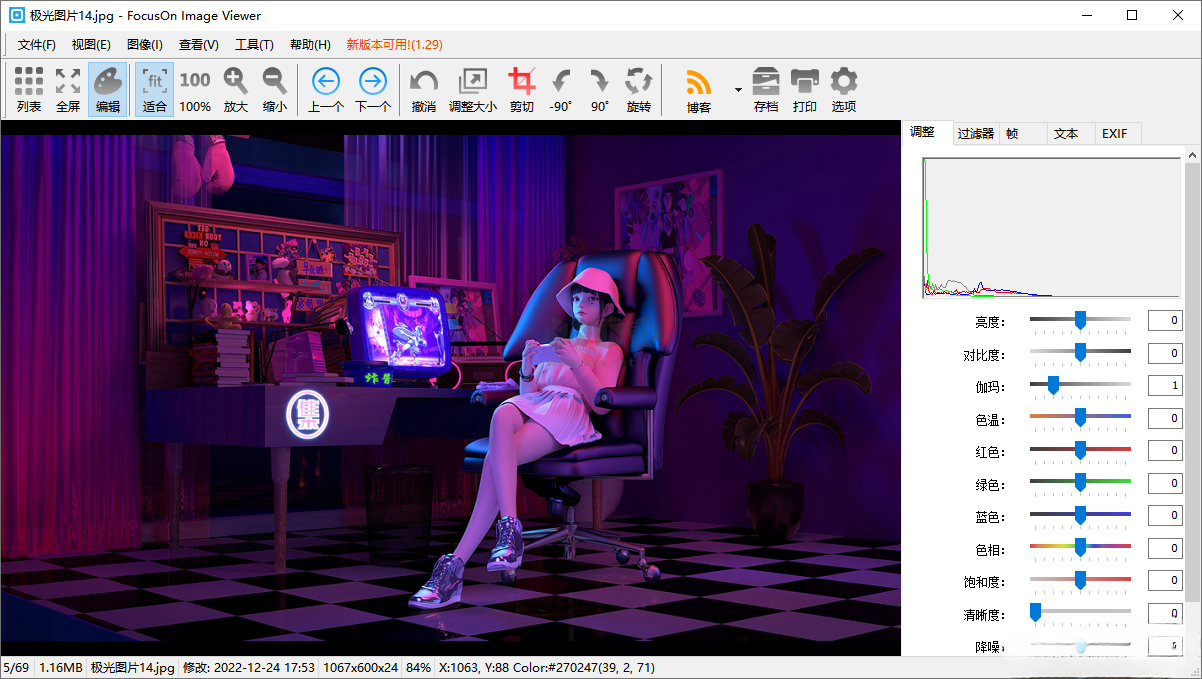Image resolution: width=1202 pixels, height=679 pixels.
Task: Click the new version available link
Action: click(x=394, y=45)
